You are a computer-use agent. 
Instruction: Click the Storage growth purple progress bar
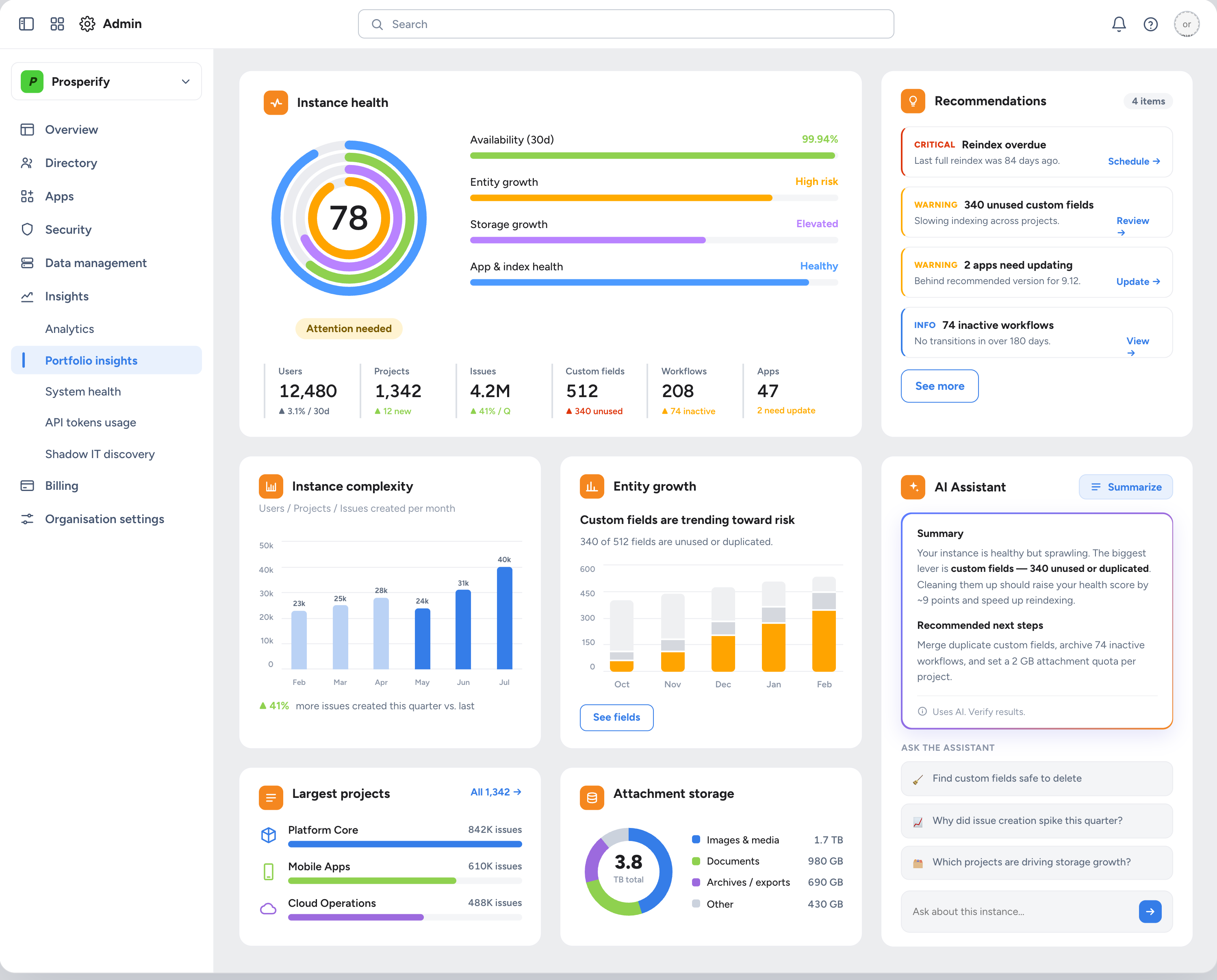[654, 241]
